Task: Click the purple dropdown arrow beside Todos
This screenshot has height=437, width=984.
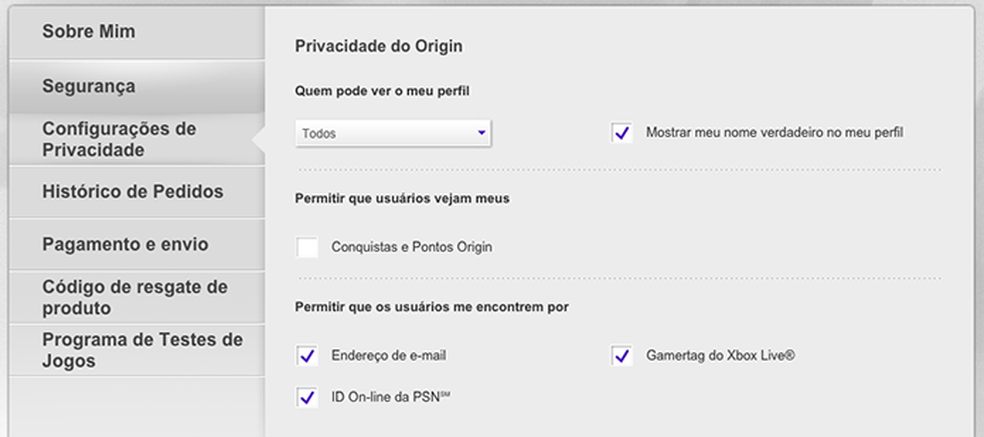Action: pos(481,132)
